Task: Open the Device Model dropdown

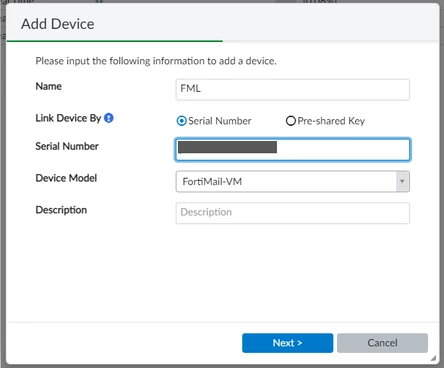Action: 293,182
